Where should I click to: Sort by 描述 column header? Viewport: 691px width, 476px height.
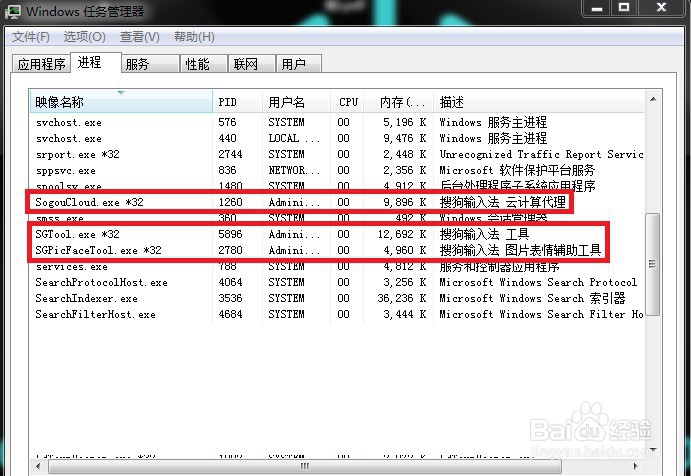click(x=539, y=102)
